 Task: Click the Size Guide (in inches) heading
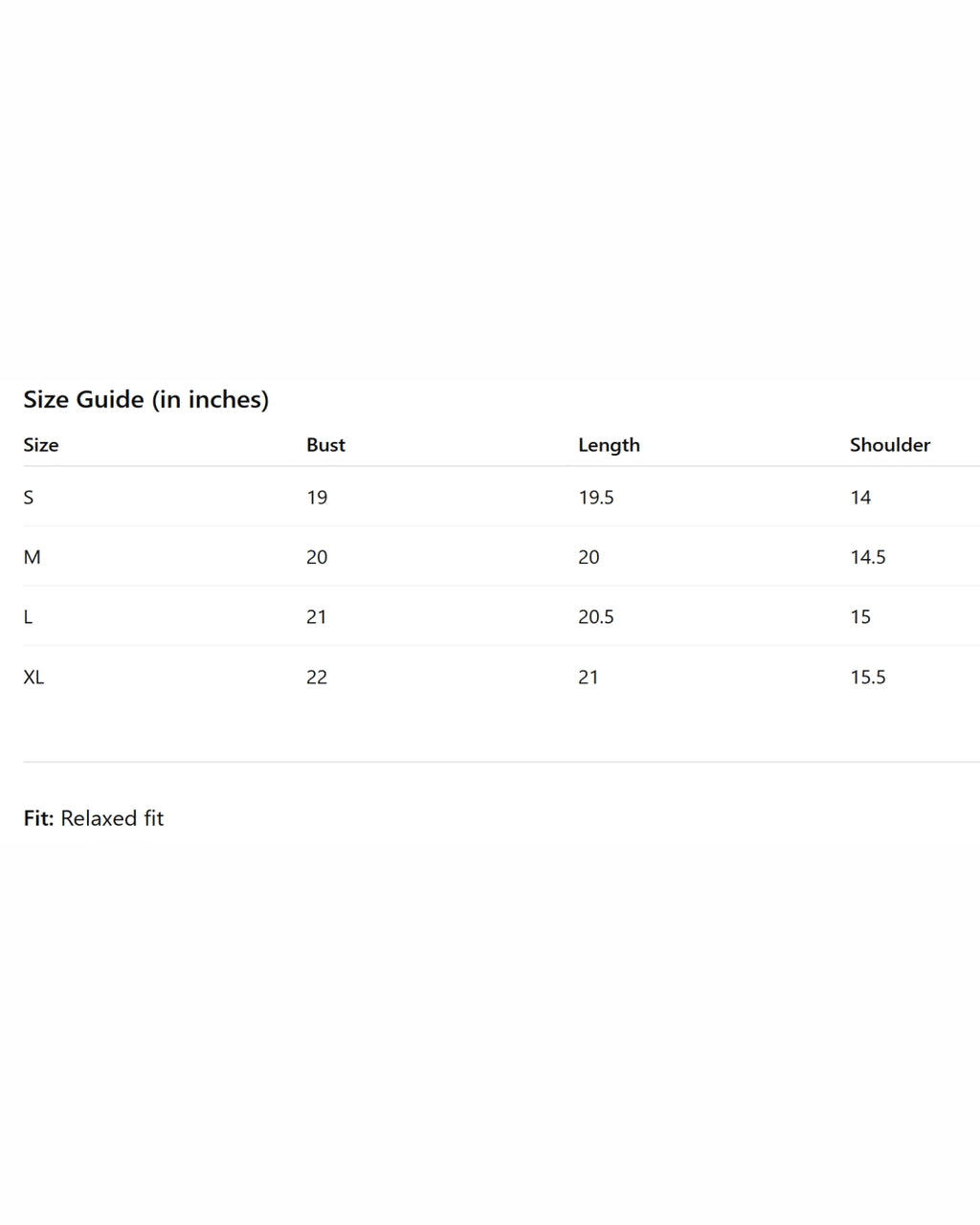coord(145,399)
